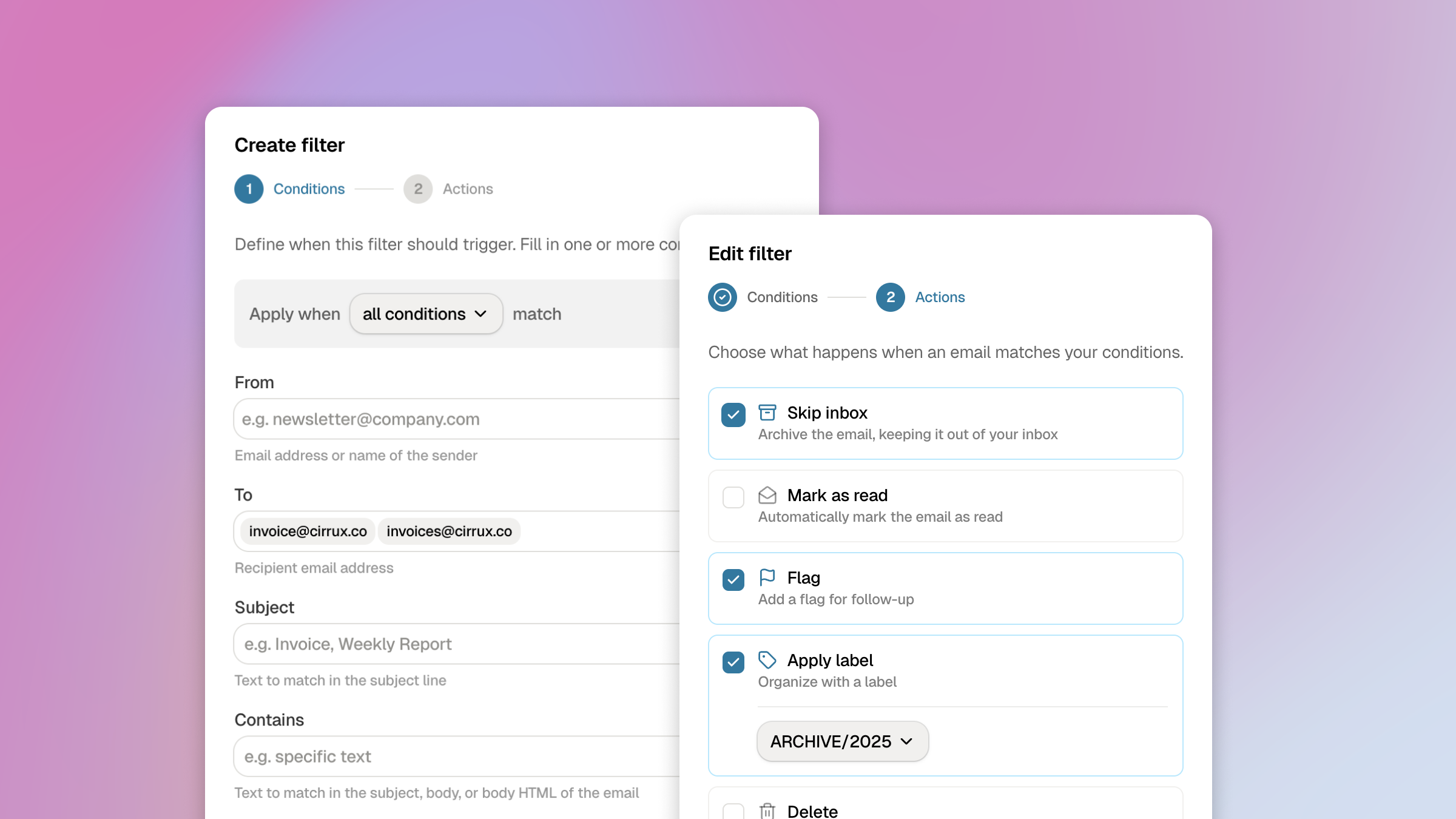Open the all conditions dropdown
1456x819 pixels.
coord(426,314)
